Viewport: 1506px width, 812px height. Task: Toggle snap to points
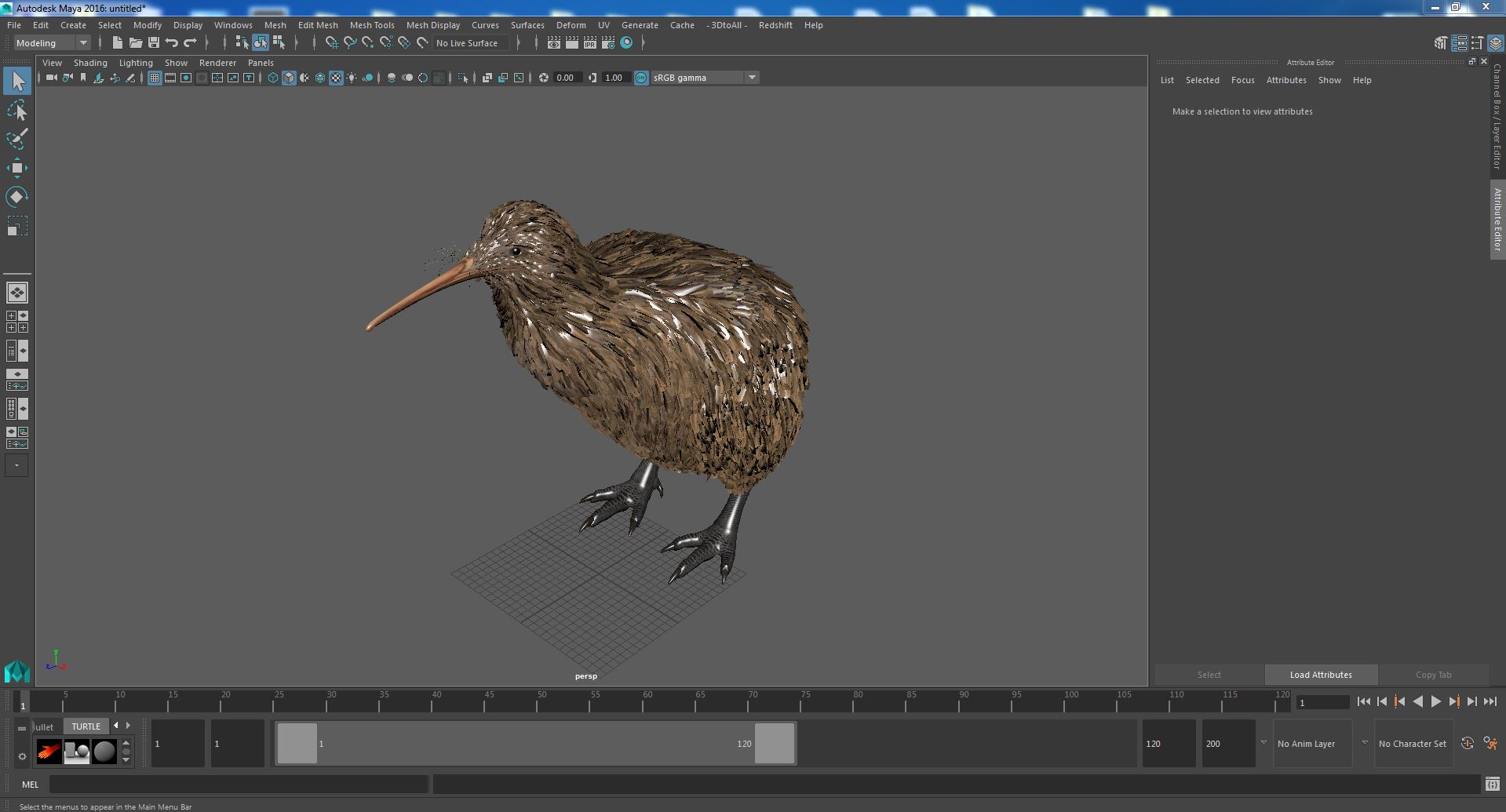point(368,43)
